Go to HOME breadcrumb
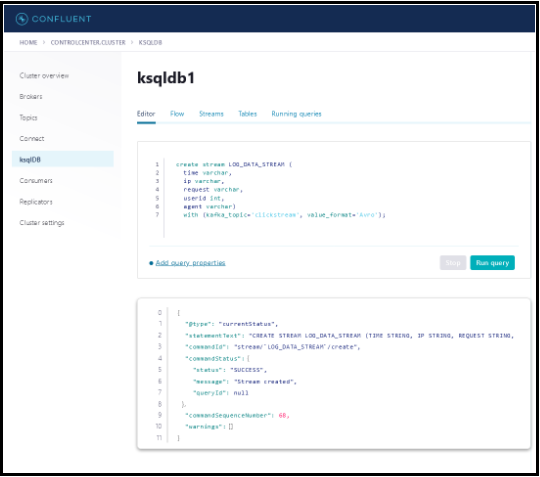The height and width of the screenshot is (477, 540). [28, 42]
